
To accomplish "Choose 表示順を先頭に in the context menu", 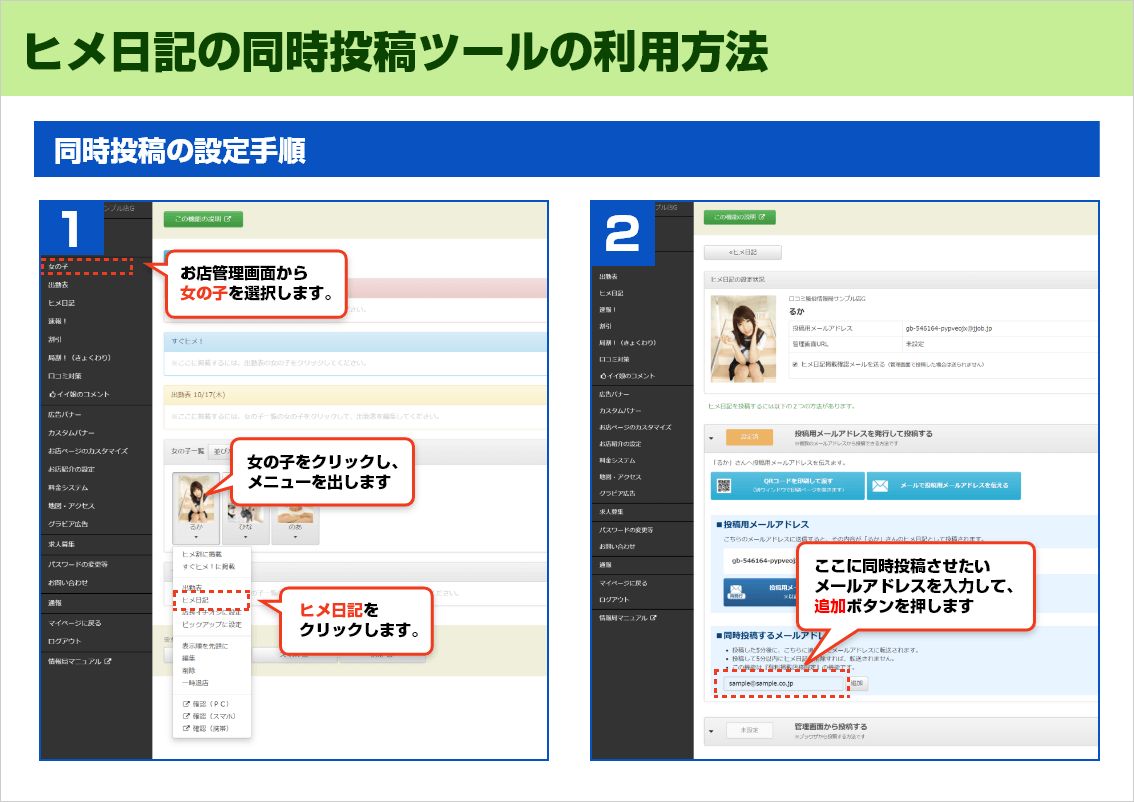I will point(205,645).
